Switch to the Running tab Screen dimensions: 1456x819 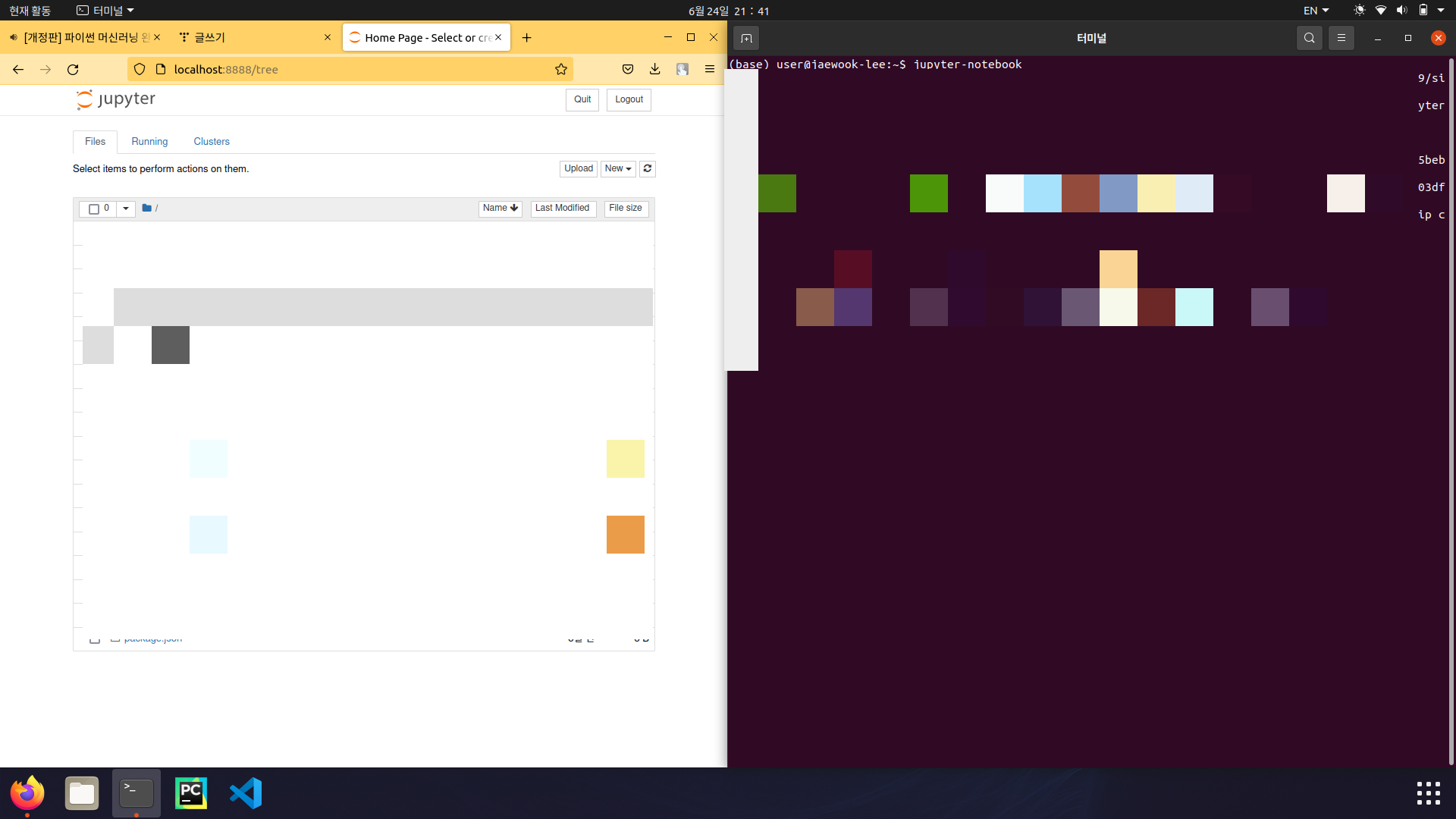pyautogui.click(x=149, y=142)
